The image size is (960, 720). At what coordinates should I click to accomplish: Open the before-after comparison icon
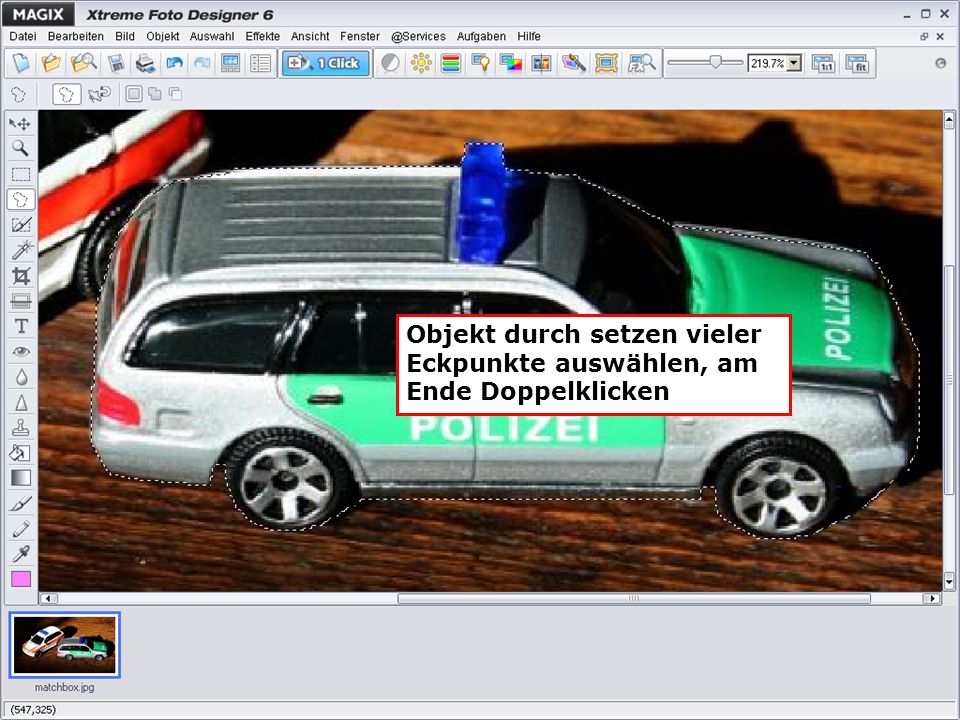(x=541, y=63)
